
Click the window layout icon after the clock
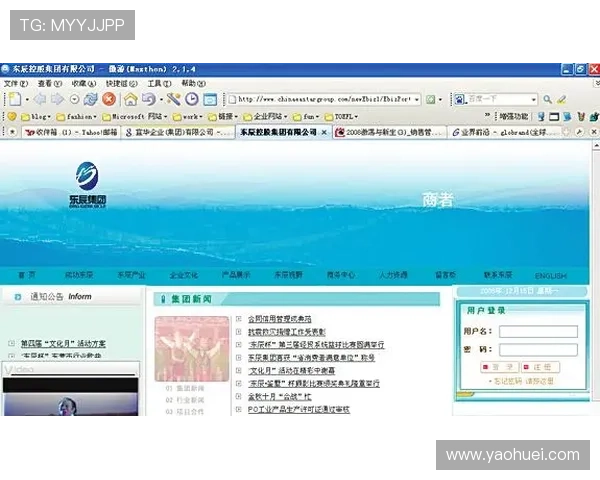coord(210,100)
